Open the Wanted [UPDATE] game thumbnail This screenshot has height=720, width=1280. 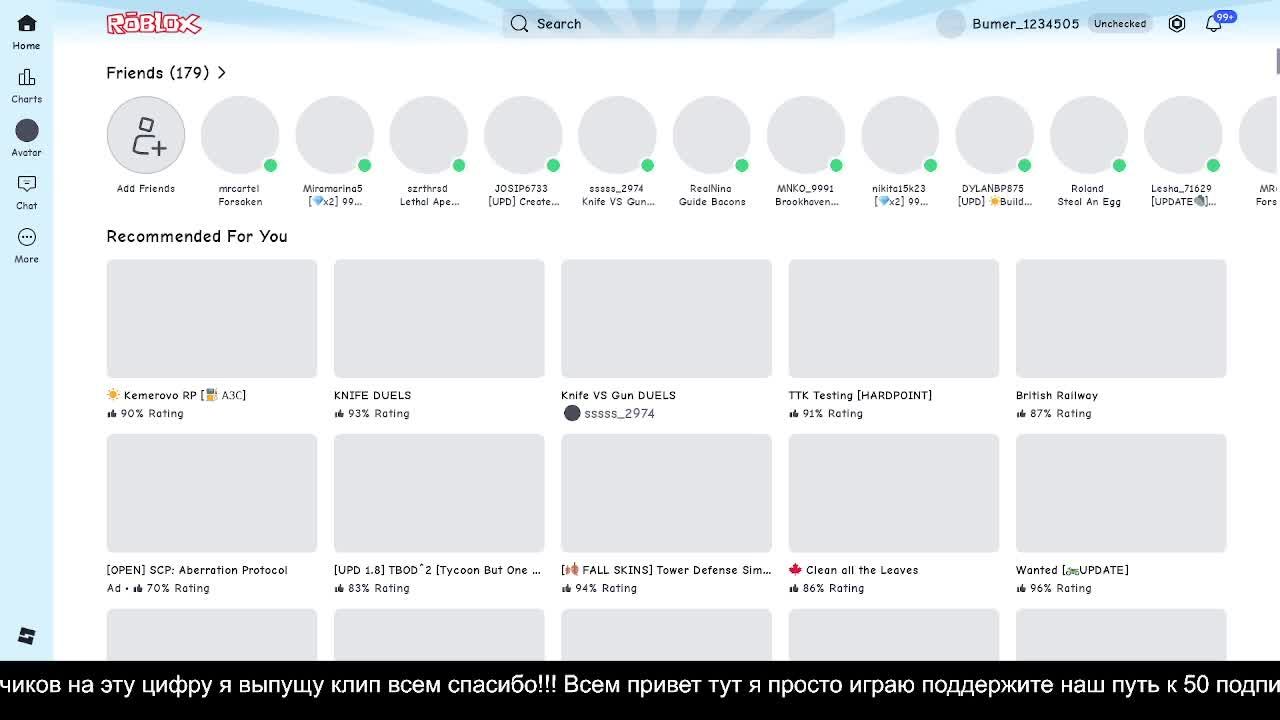[x=1121, y=493]
